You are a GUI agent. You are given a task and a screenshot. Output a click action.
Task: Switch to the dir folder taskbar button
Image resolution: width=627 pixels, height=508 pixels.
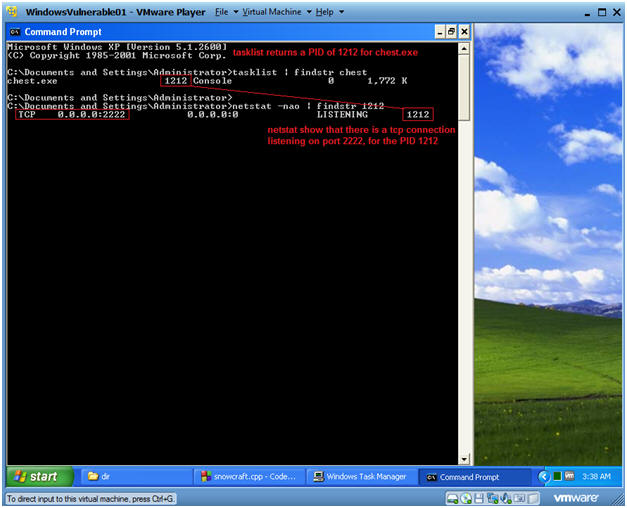[x=136, y=476]
